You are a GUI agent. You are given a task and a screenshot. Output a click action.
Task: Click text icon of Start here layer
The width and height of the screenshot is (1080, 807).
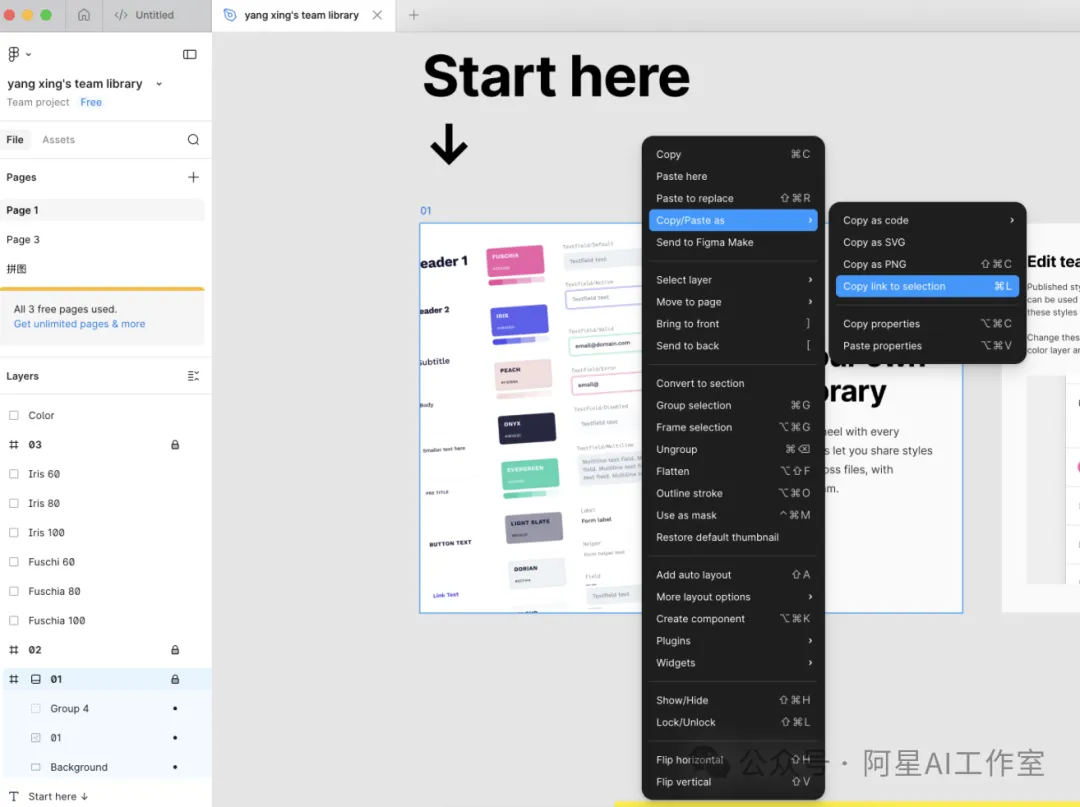point(14,796)
